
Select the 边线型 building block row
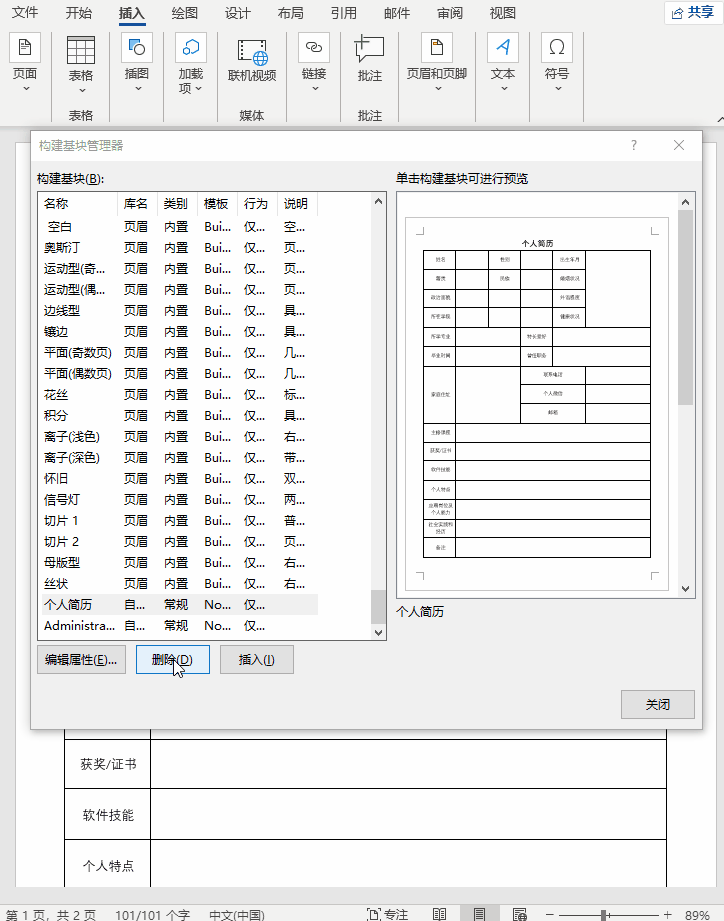coord(179,311)
